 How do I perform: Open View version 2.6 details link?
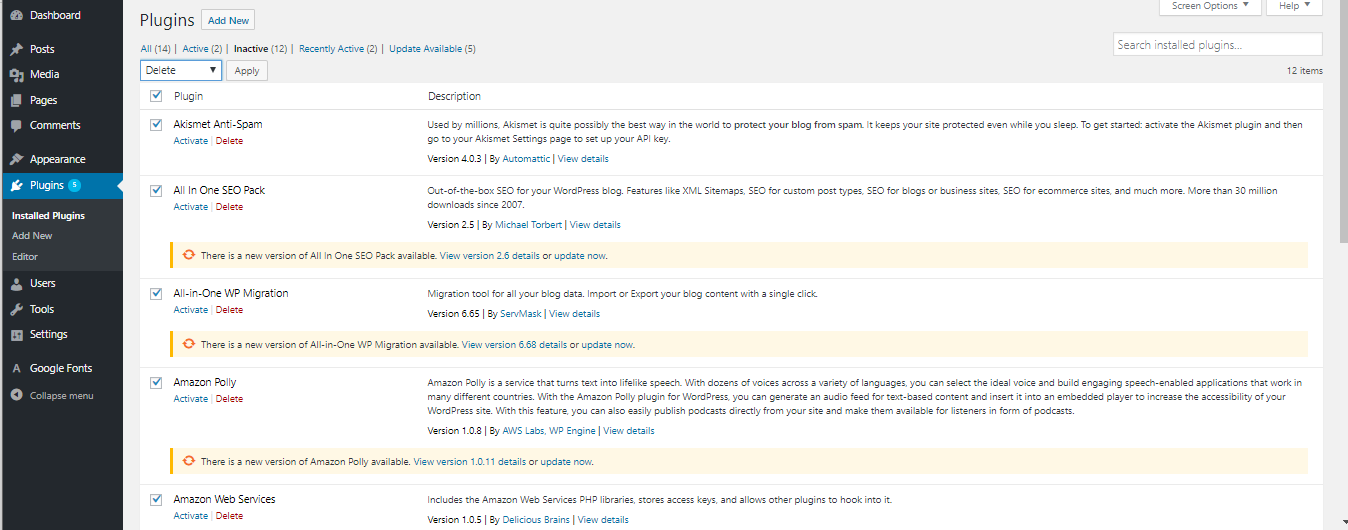click(x=490, y=256)
